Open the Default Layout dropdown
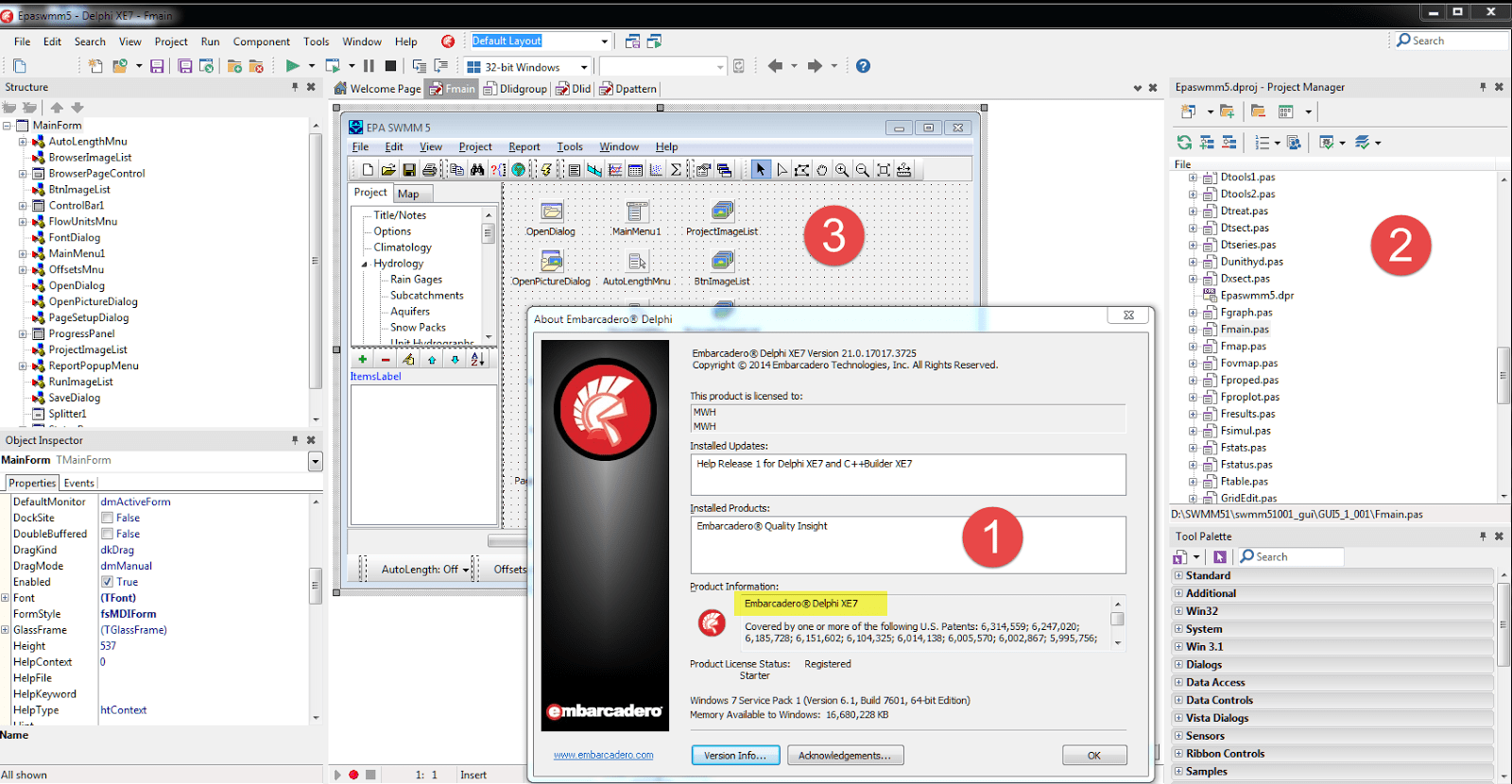The height and width of the screenshot is (784, 1512). (604, 41)
